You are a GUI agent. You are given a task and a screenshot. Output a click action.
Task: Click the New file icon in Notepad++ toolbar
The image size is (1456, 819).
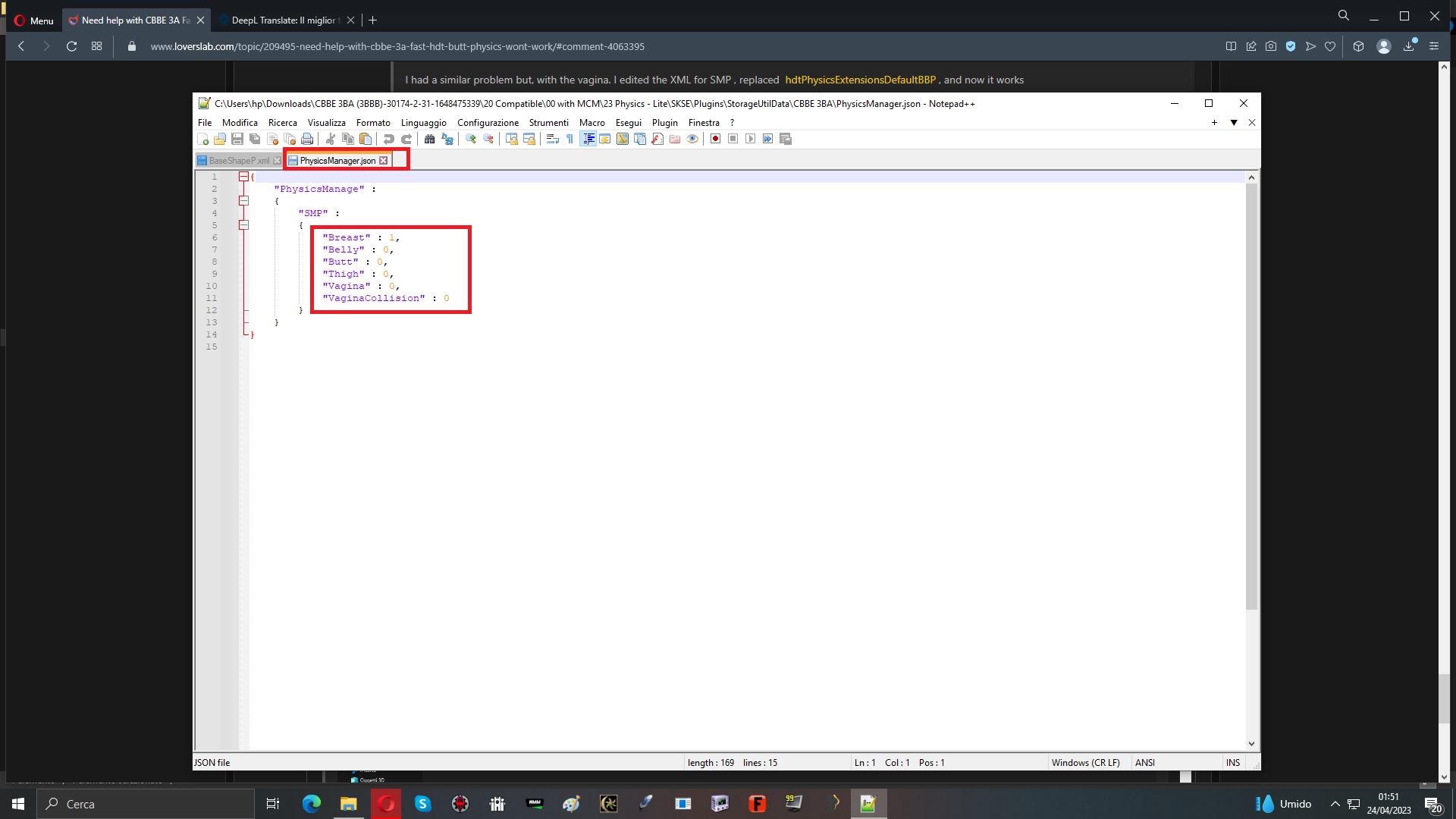pyautogui.click(x=202, y=139)
